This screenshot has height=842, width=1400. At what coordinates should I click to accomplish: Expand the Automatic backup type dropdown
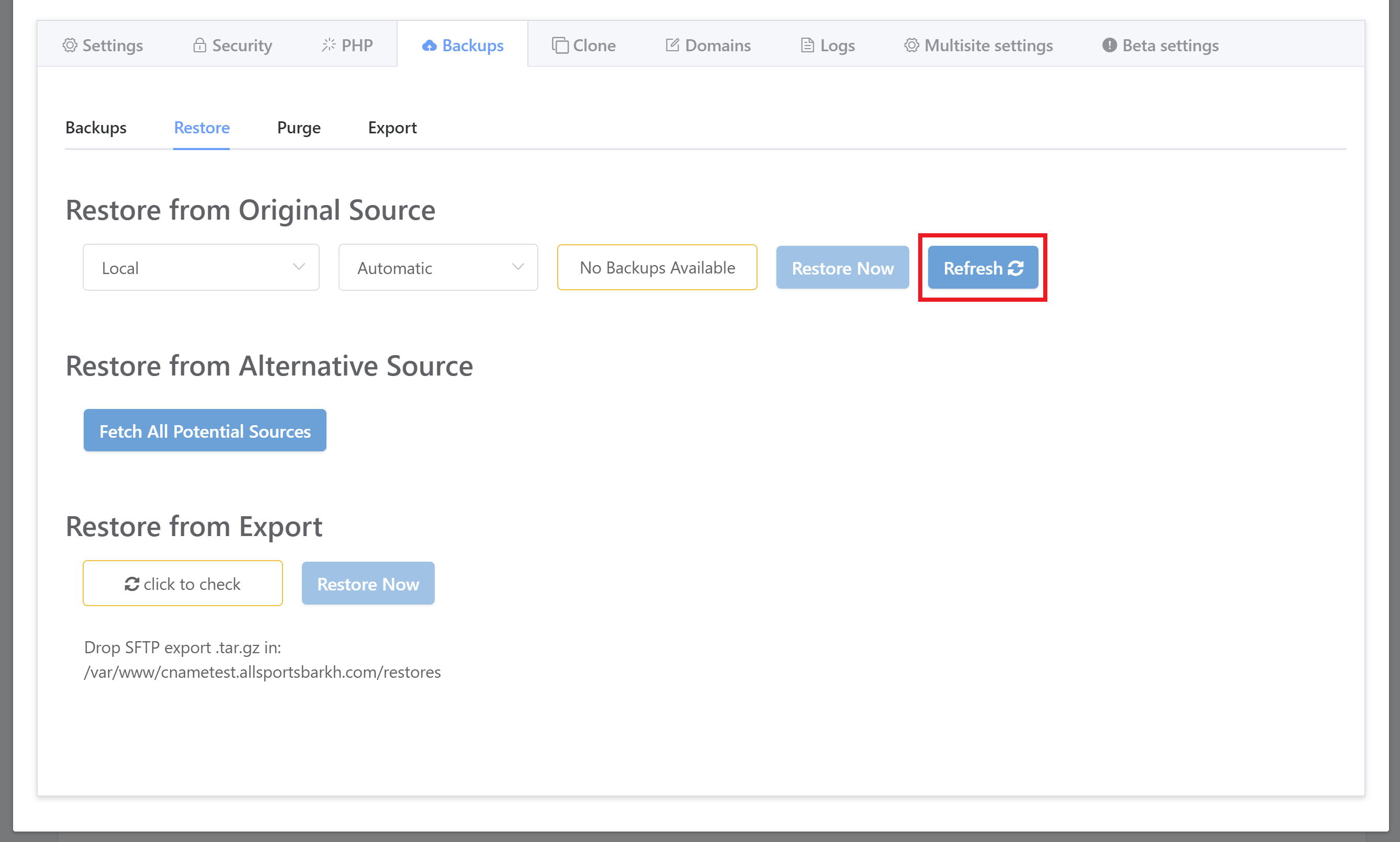point(438,267)
